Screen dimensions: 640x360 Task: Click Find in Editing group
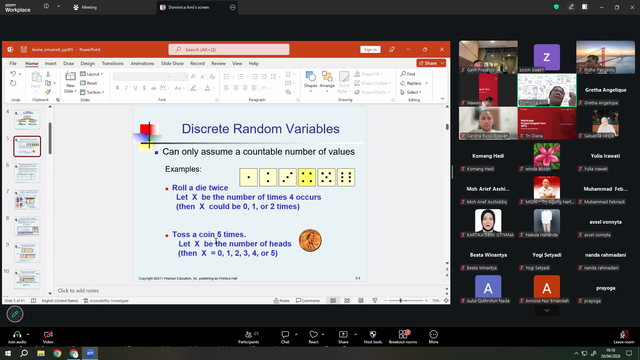pyautogui.click(x=407, y=74)
